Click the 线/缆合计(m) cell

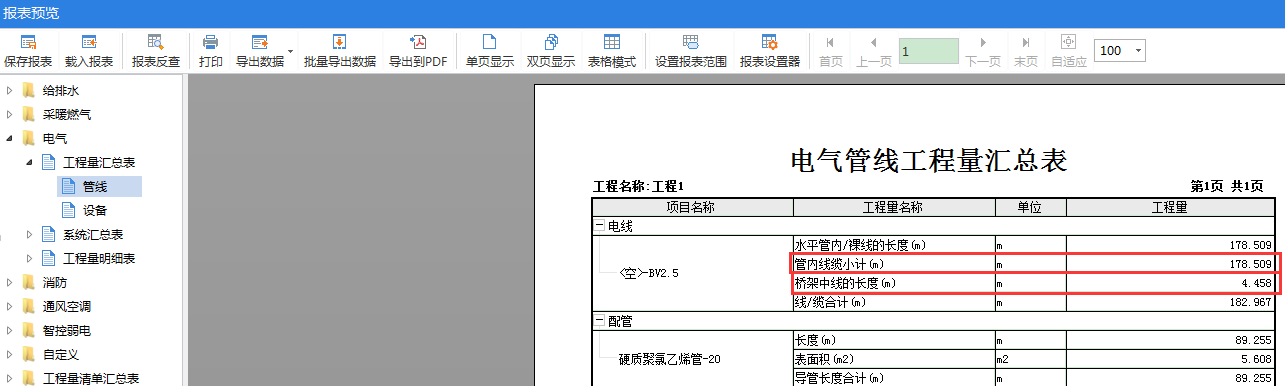pyautogui.click(x=893, y=302)
